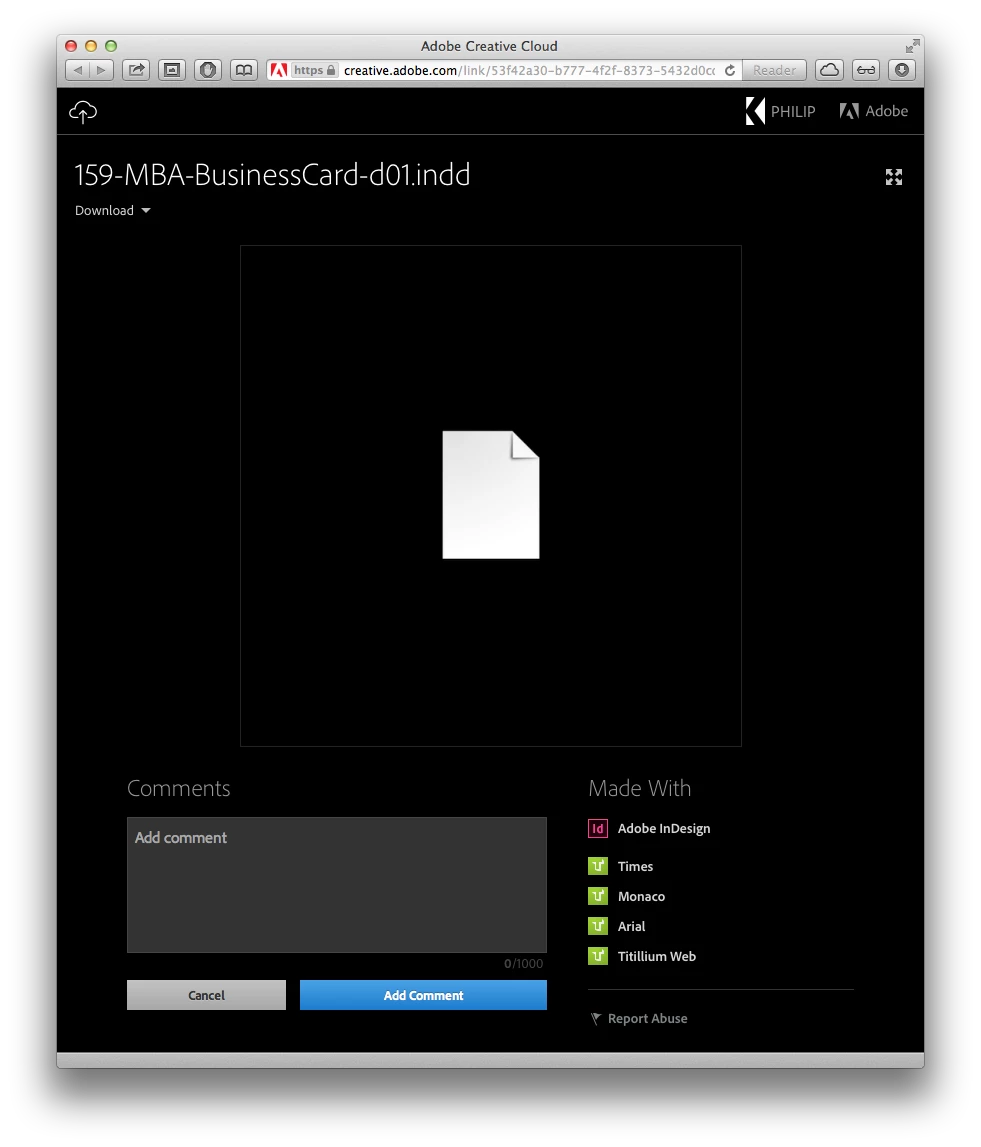Click the Cancel button
981x1147 pixels.
pos(206,996)
